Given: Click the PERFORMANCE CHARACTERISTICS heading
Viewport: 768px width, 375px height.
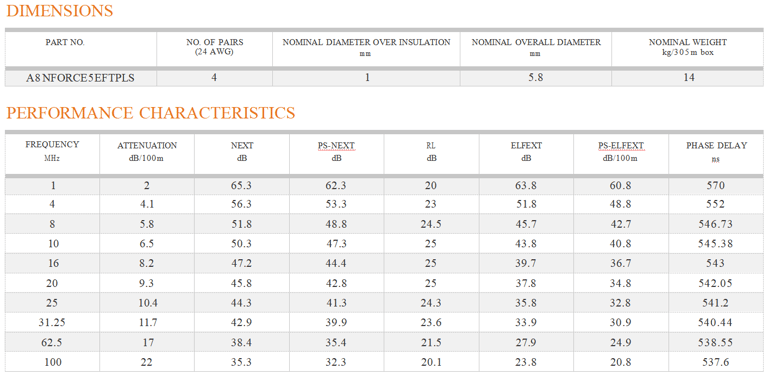Looking at the screenshot, I should click(151, 113).
